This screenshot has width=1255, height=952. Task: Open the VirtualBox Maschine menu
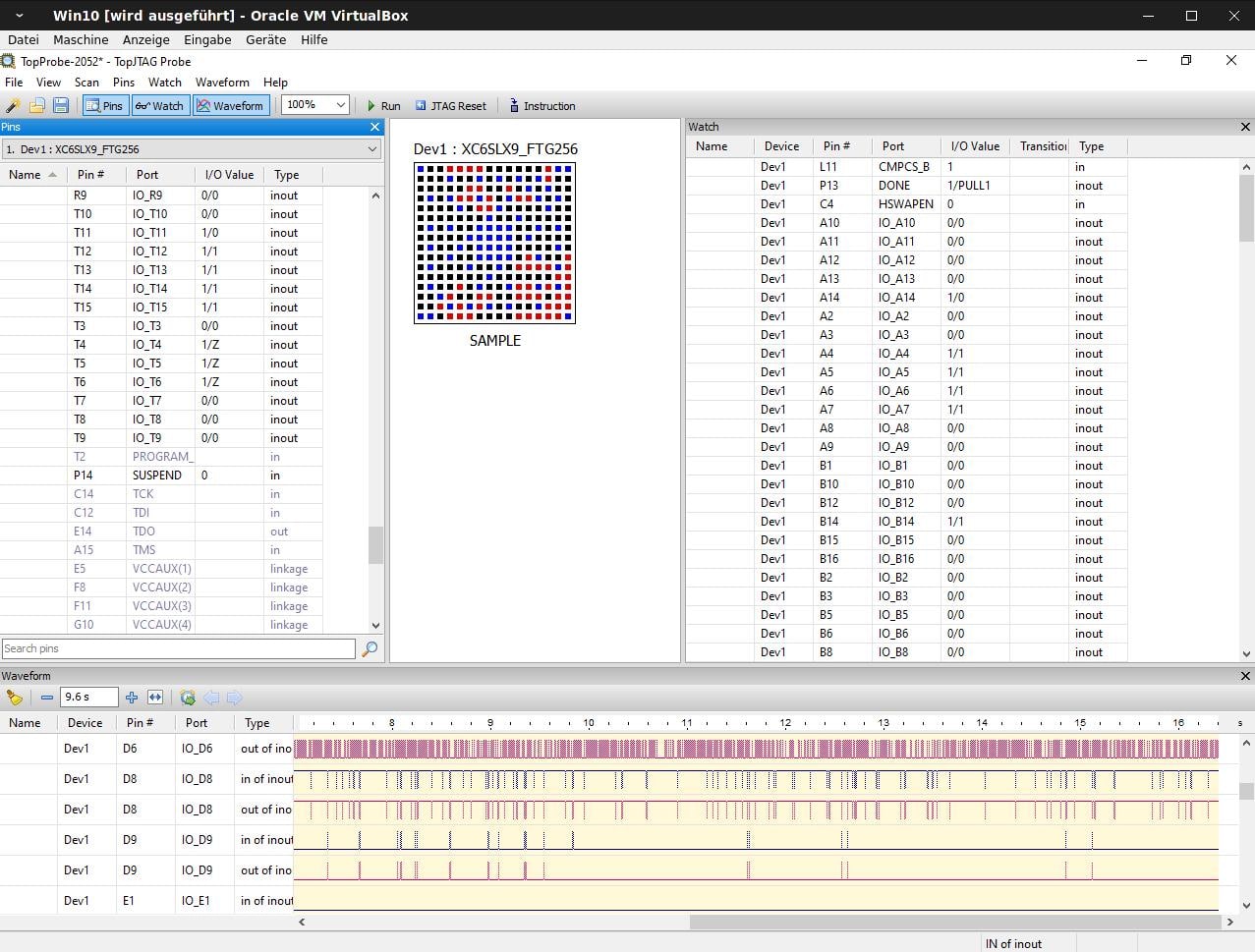click(81, 39)
